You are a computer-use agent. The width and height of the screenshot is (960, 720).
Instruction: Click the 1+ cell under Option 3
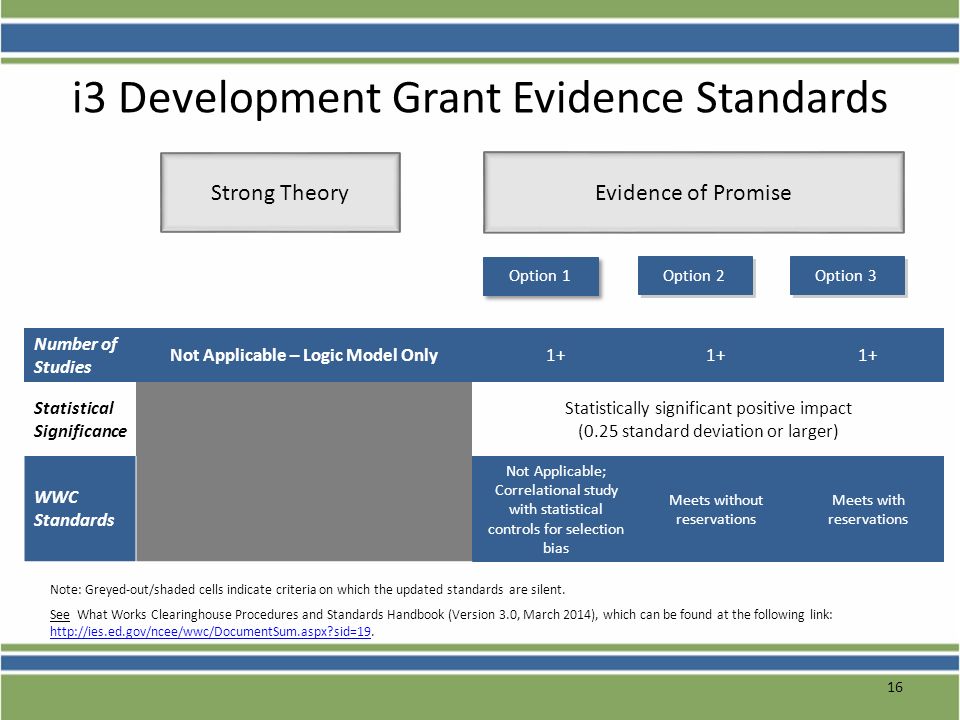(868, 355)
